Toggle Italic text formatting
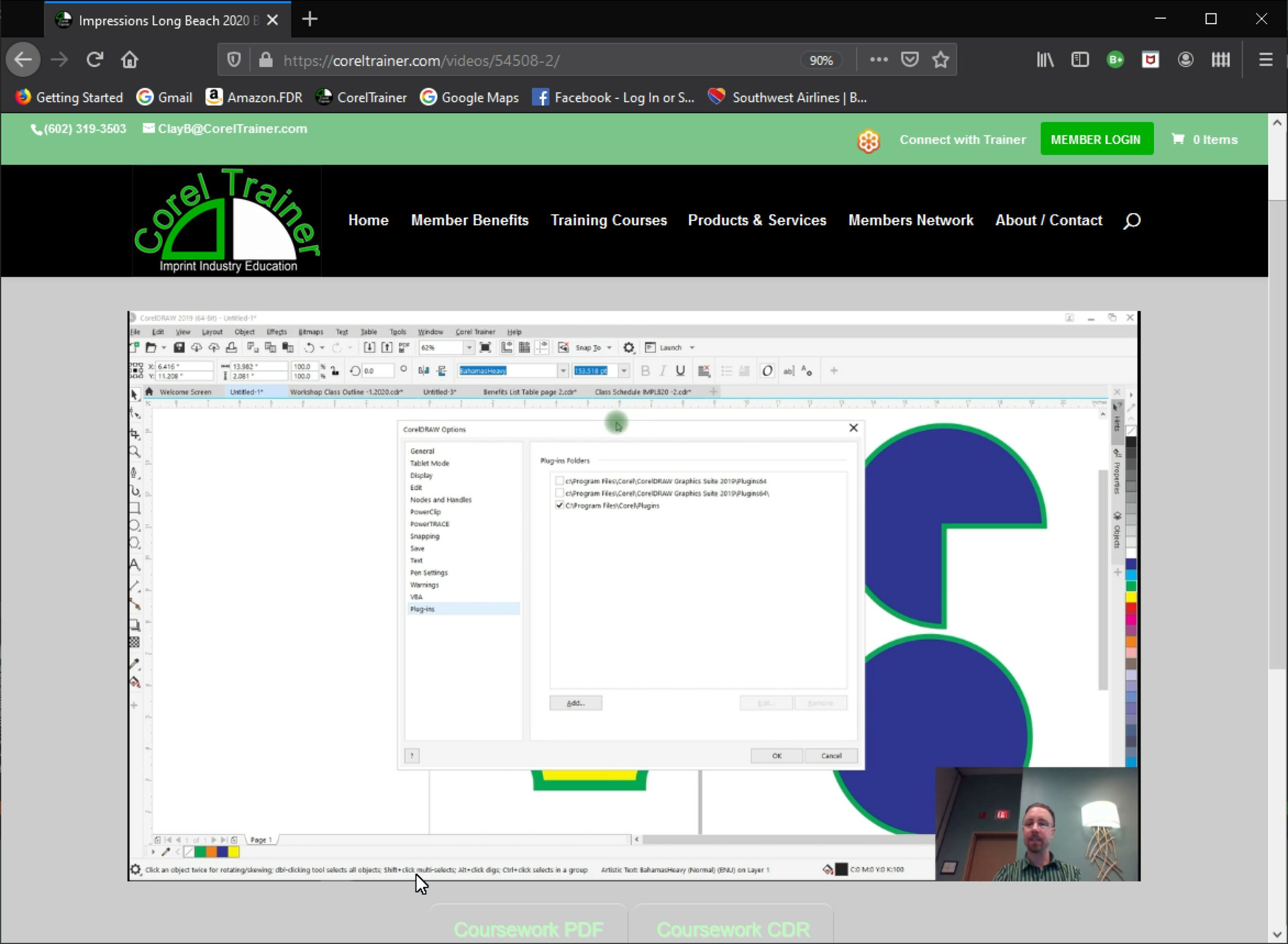Screen dimensions: 1288x944 pyautogui.click(x=663, y=371)
